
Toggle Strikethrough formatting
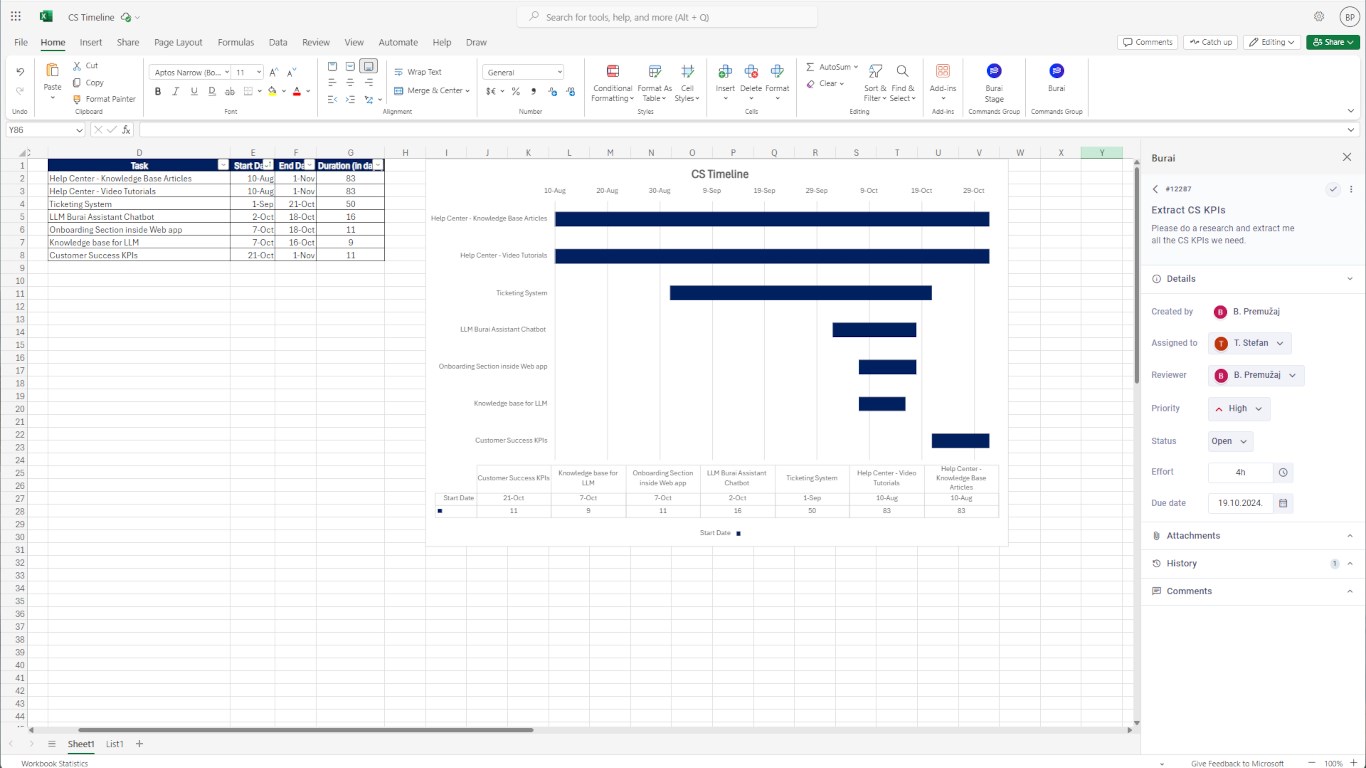[x=229, y=91]
